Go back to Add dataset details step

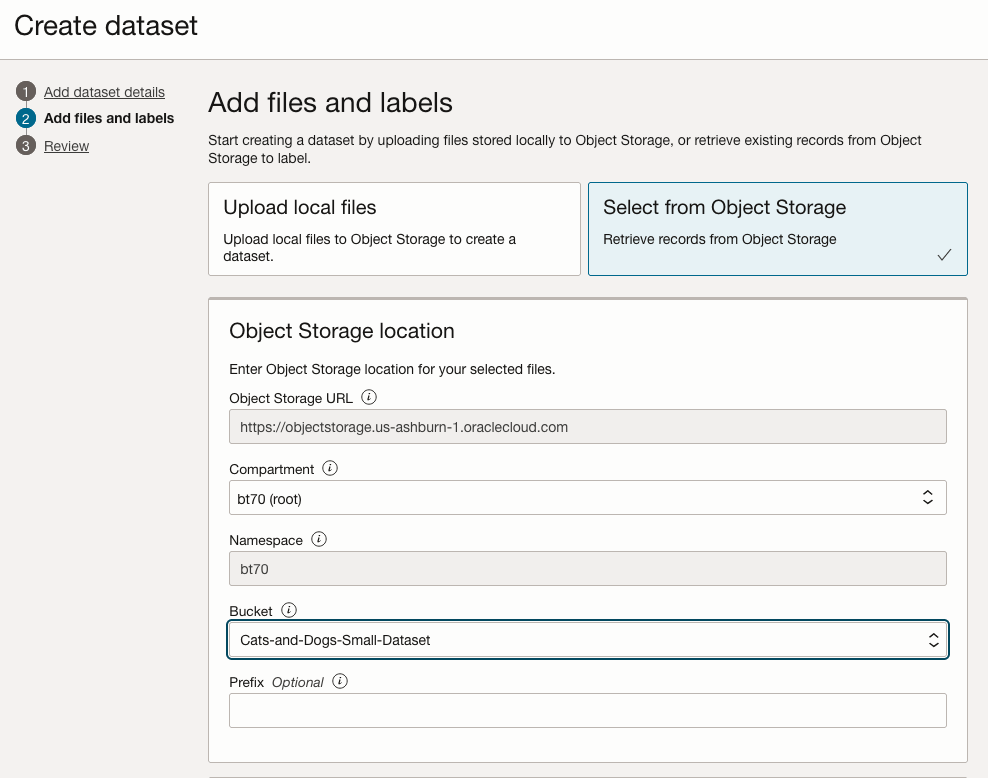[x=104, y=92]
